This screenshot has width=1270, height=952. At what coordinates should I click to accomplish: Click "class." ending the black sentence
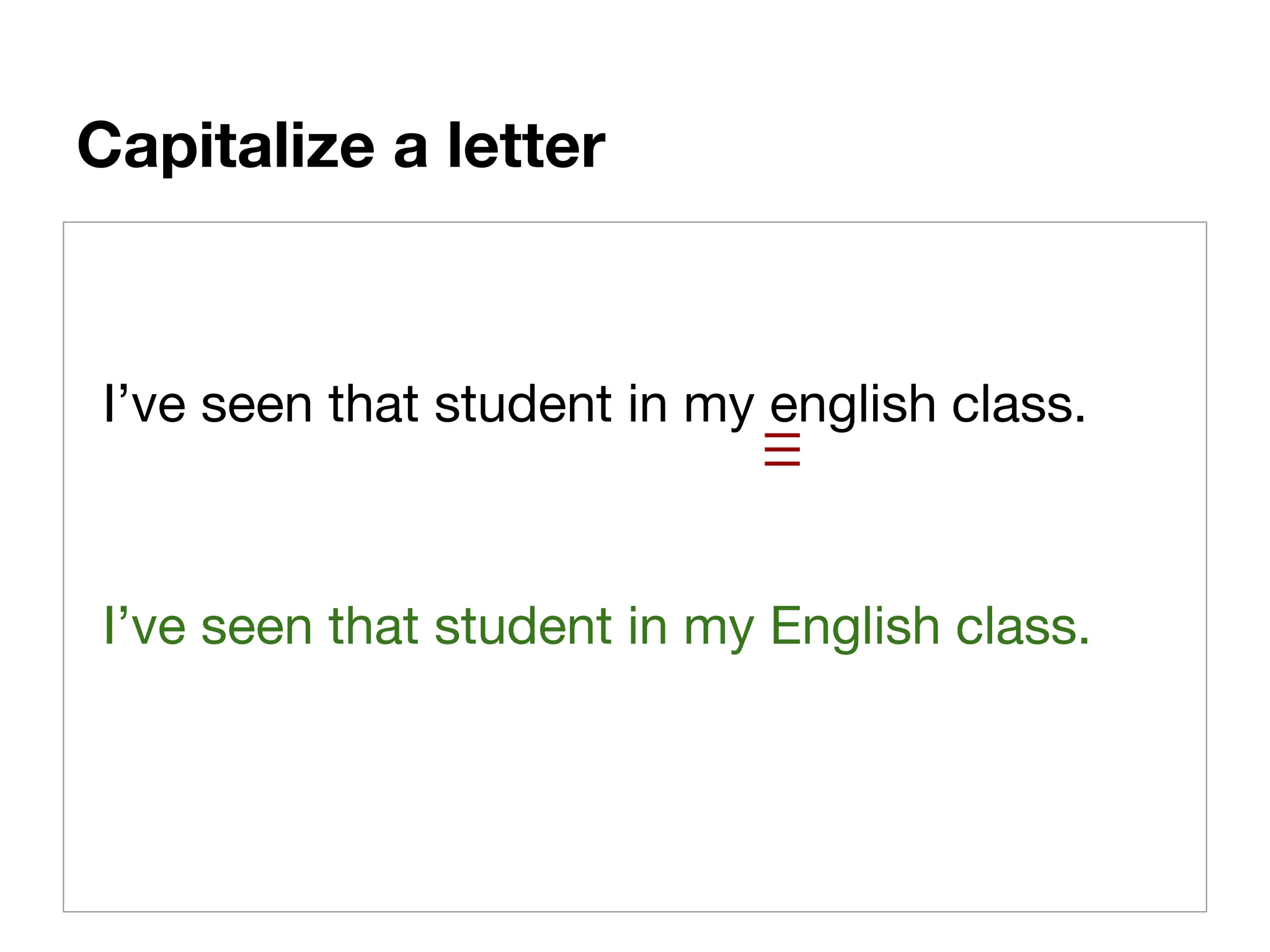pyautogui.click(x=1018, y=405)
